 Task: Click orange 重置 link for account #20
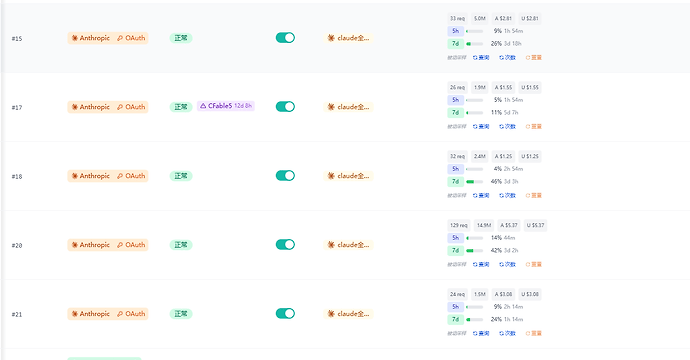pos(534,264)
